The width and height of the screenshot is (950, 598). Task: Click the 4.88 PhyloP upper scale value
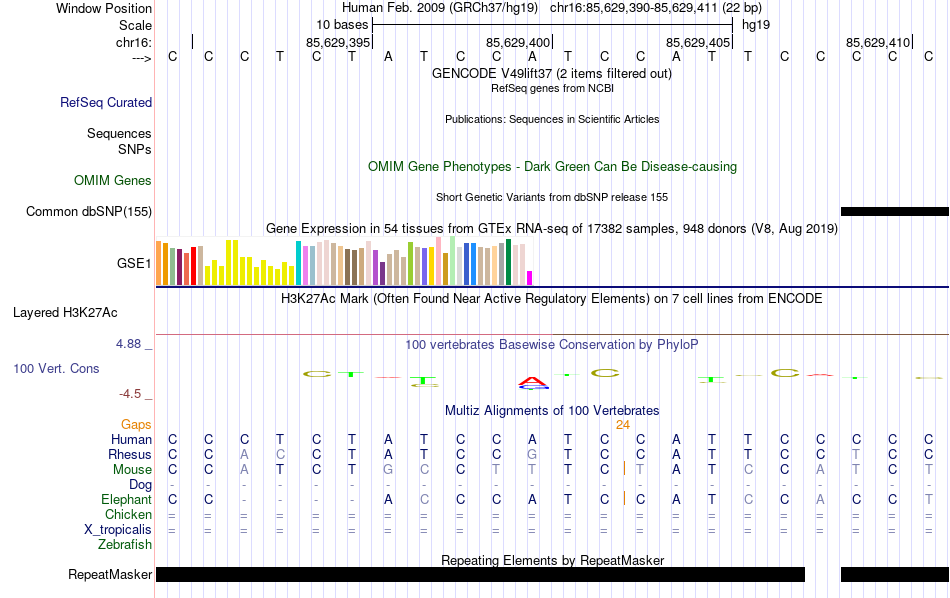tap(128, 344)
